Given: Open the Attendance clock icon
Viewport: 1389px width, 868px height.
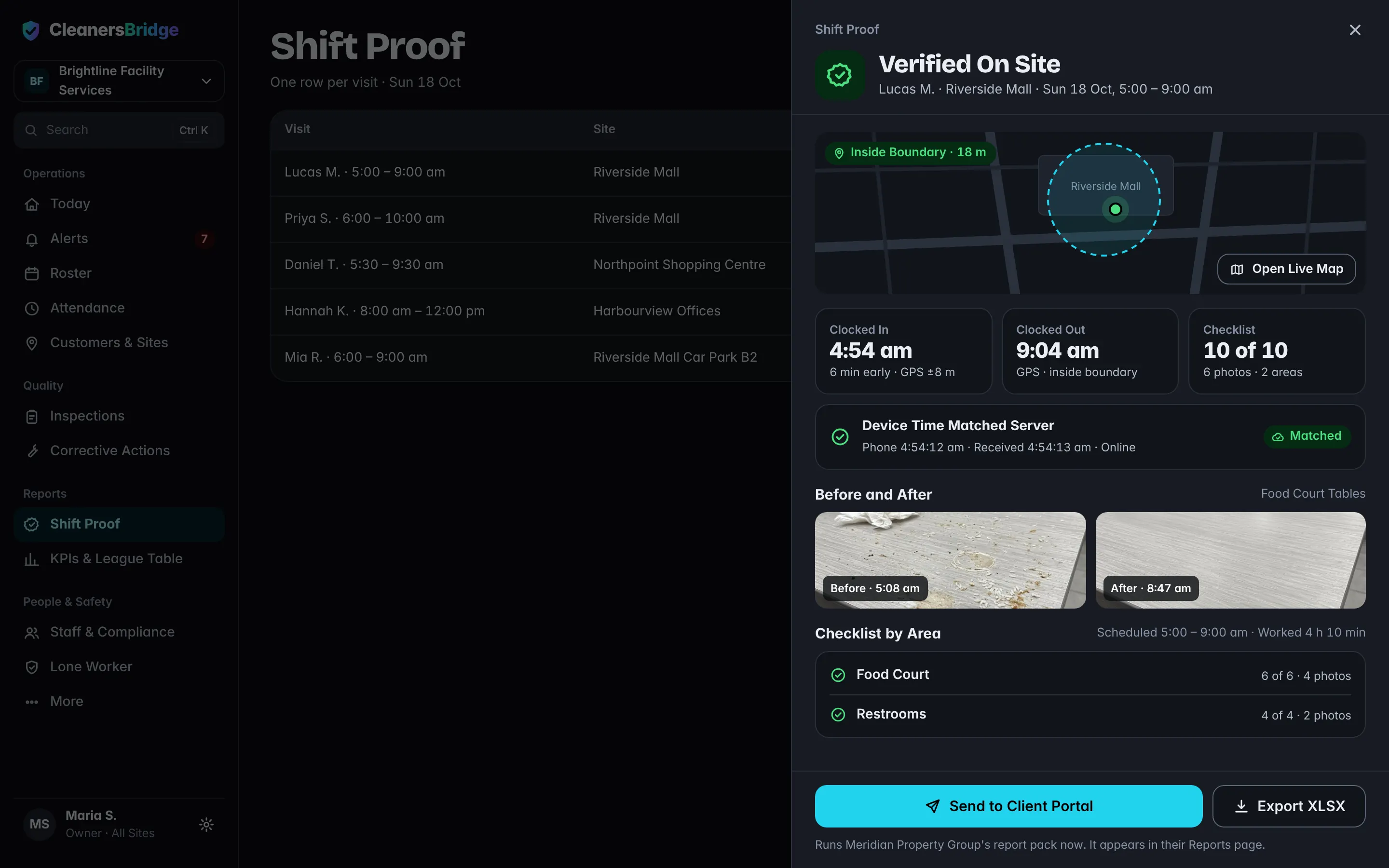Looking at the screenshot, I should [32, 308].
